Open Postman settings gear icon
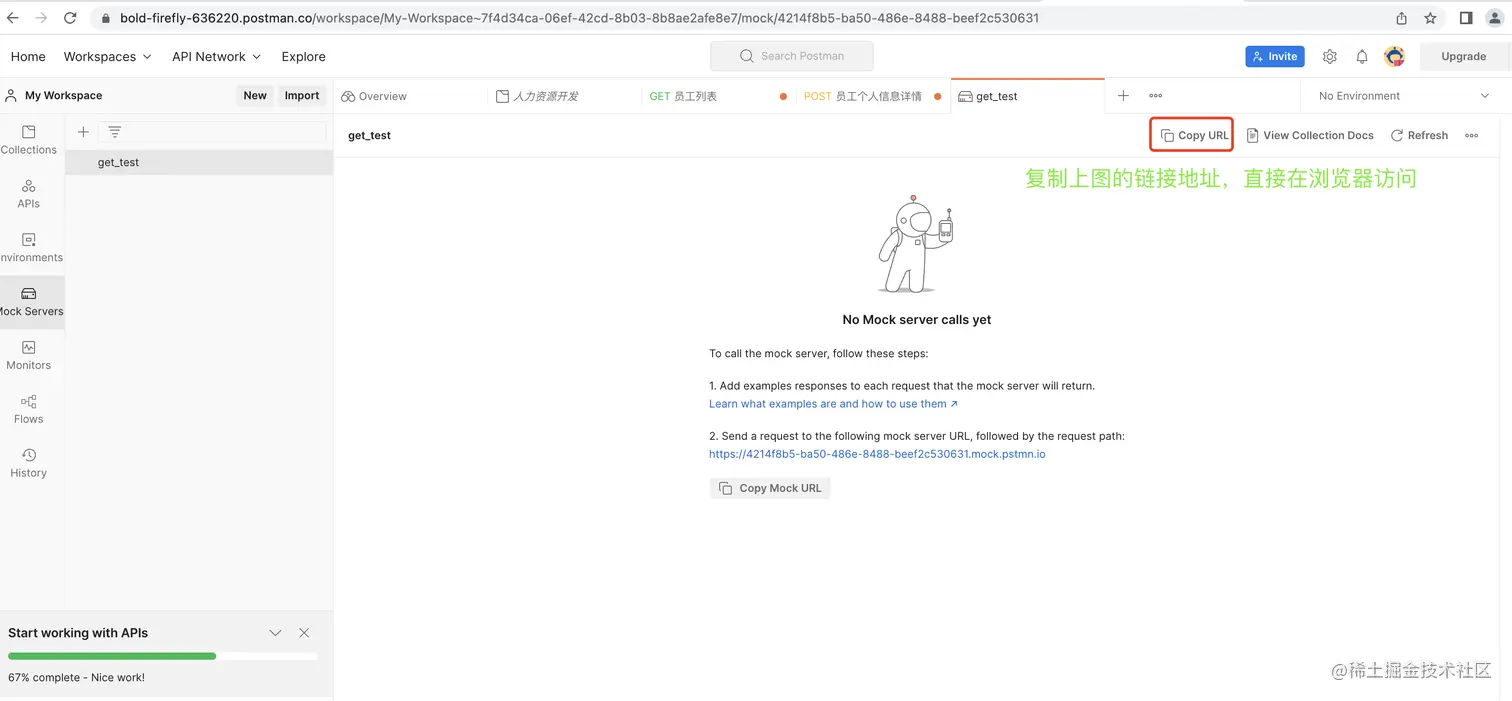 1329,57
